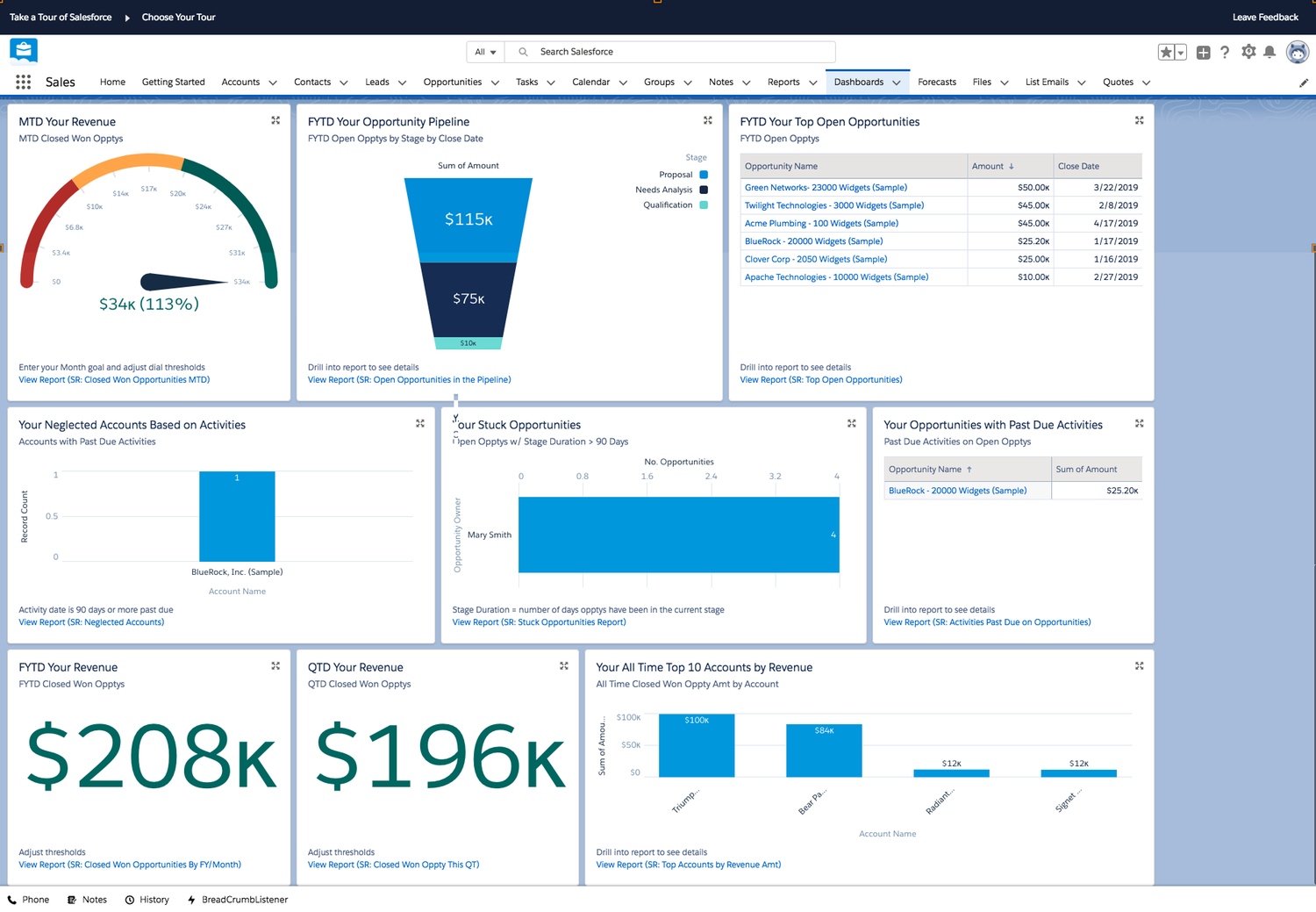This screenshot has width=1316, height=912.
Task: Open the favorites list dropdown arrow
Action: [x=1181, y=53]
